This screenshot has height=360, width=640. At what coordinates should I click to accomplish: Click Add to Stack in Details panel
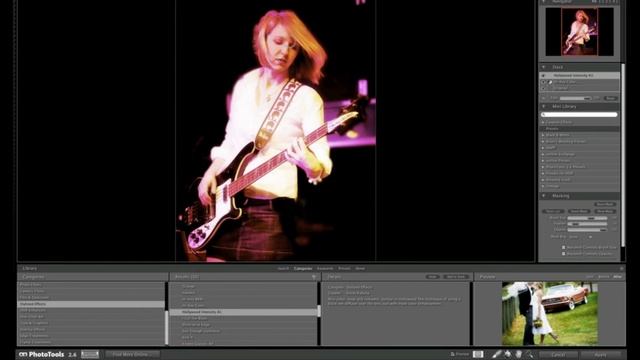pyautogui.click(x=456, y=277)
